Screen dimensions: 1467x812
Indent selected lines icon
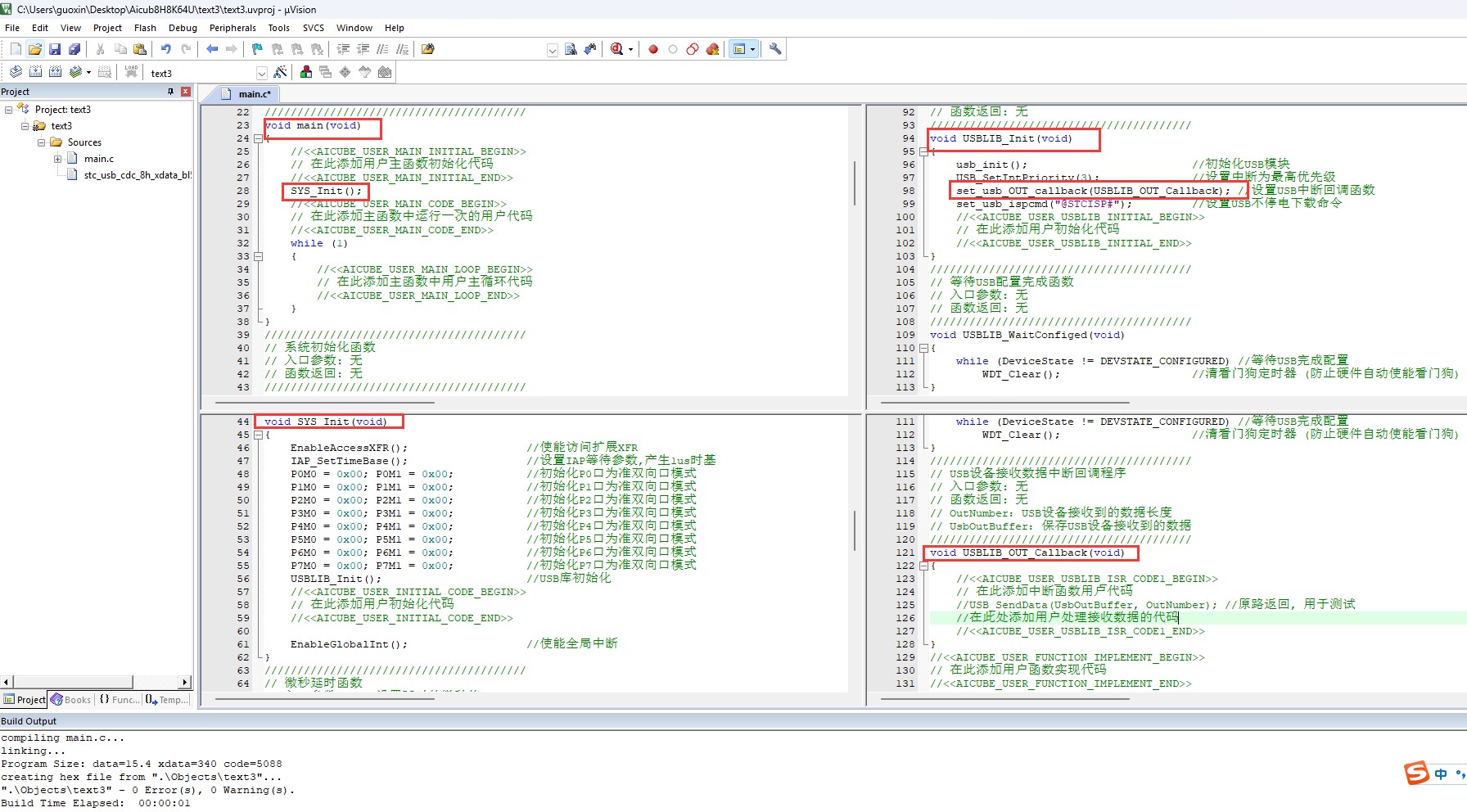[x=343, y=49]
